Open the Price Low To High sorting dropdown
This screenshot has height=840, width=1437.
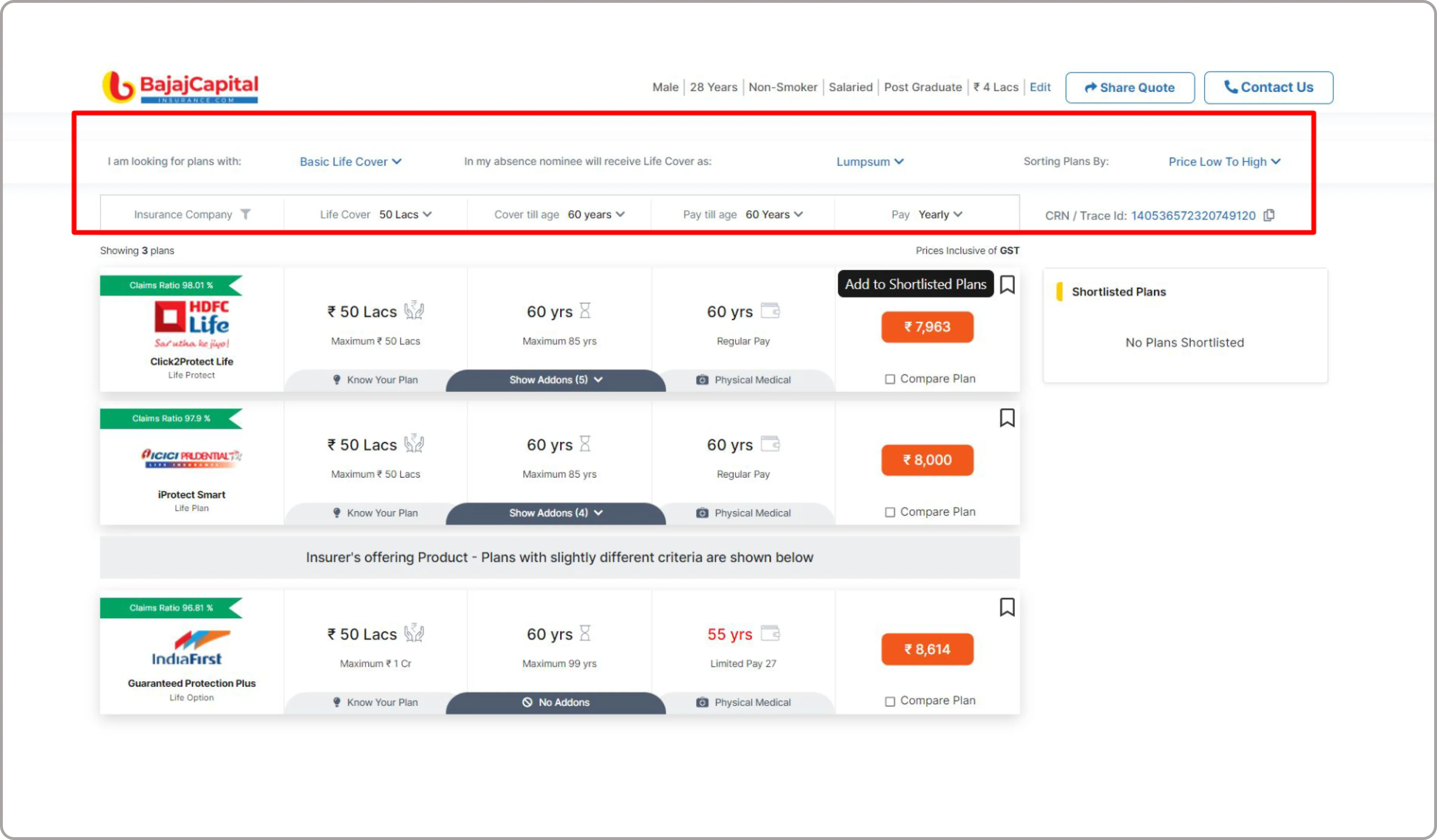pos(1224,162)
